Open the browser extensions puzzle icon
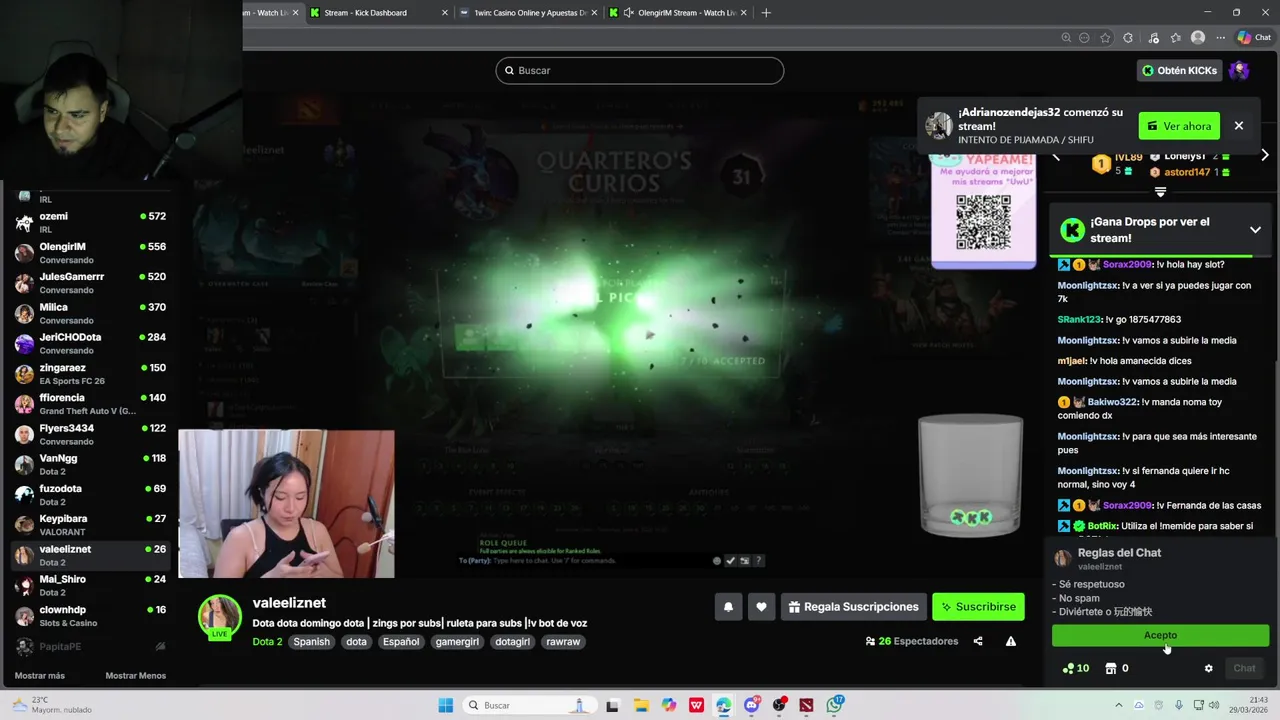The width and height of the screenshot is (1280, 720). 1128,38
